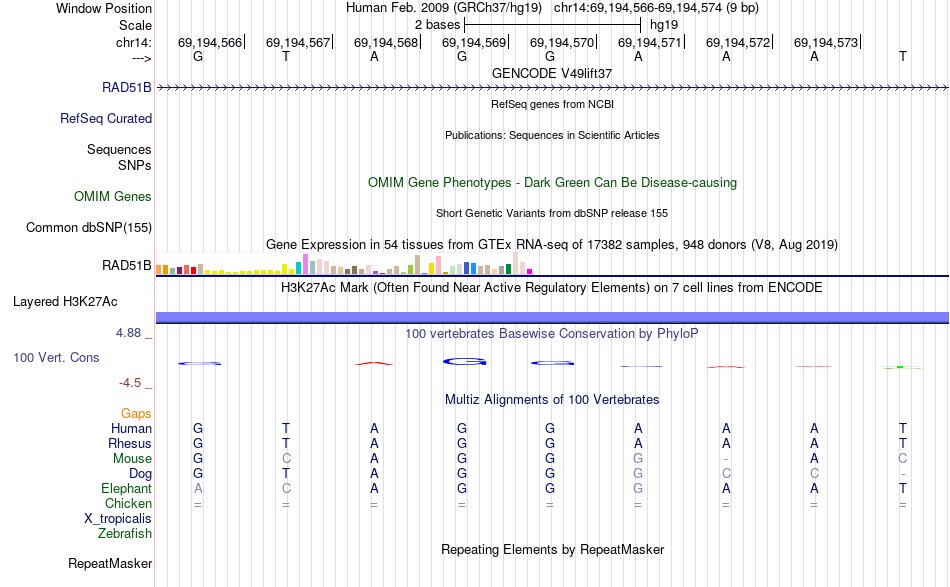
Task: Click the OMIM Gene Phenotypes track title
Action: pyautogui.click(x=552, y=183)
